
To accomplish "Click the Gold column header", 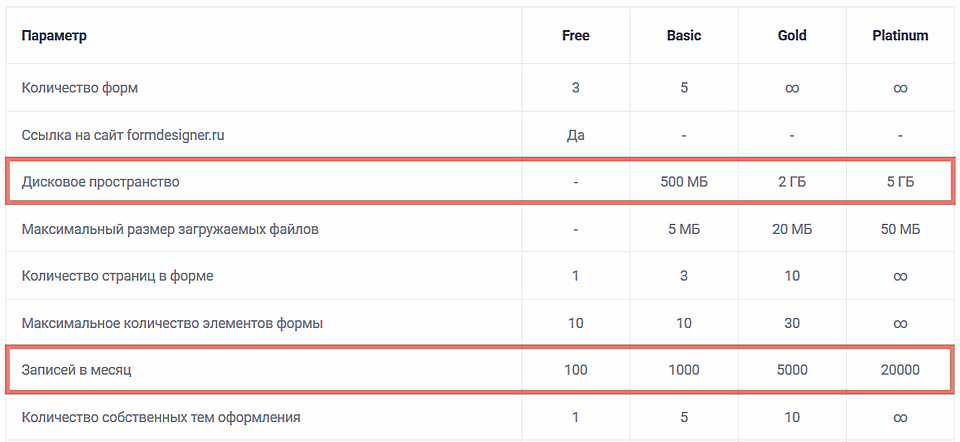I will [792, 36].
